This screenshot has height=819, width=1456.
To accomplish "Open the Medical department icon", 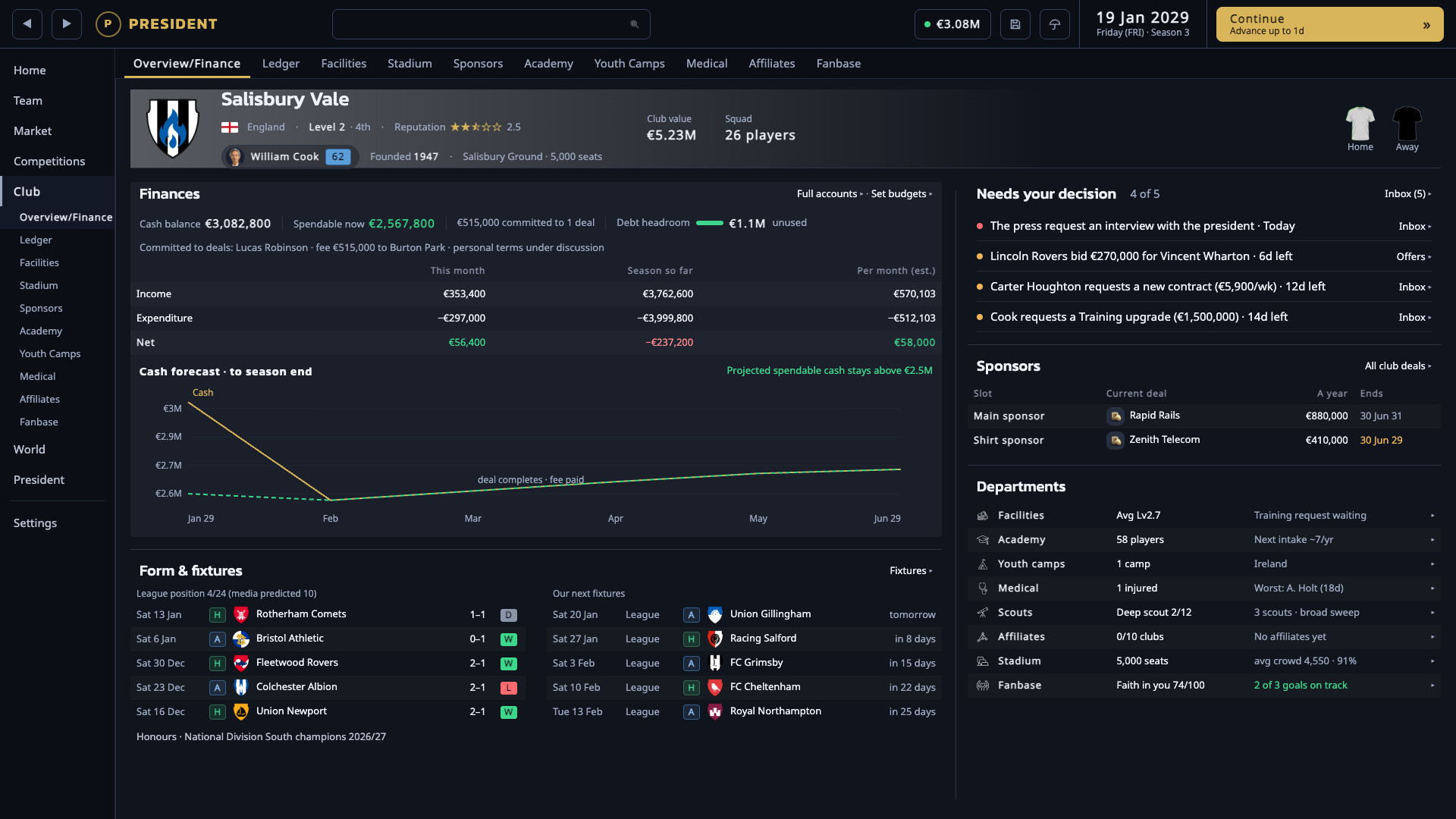I will click(x=983, y=588).
